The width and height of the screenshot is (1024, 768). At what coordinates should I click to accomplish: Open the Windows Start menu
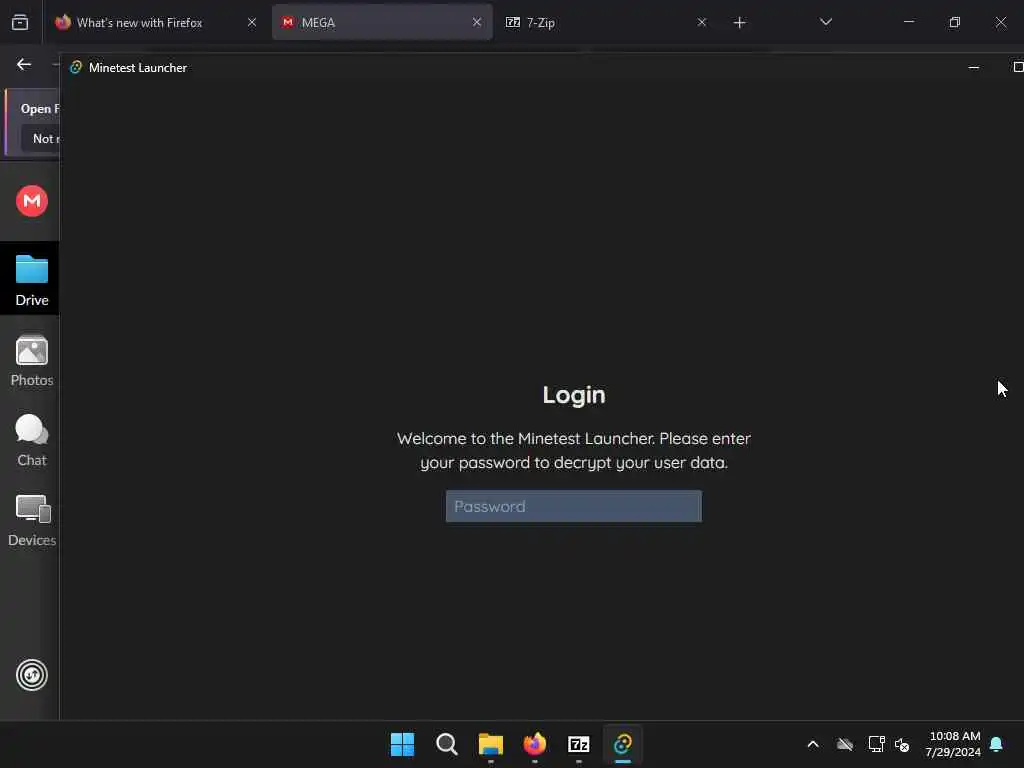click(402, 744)
